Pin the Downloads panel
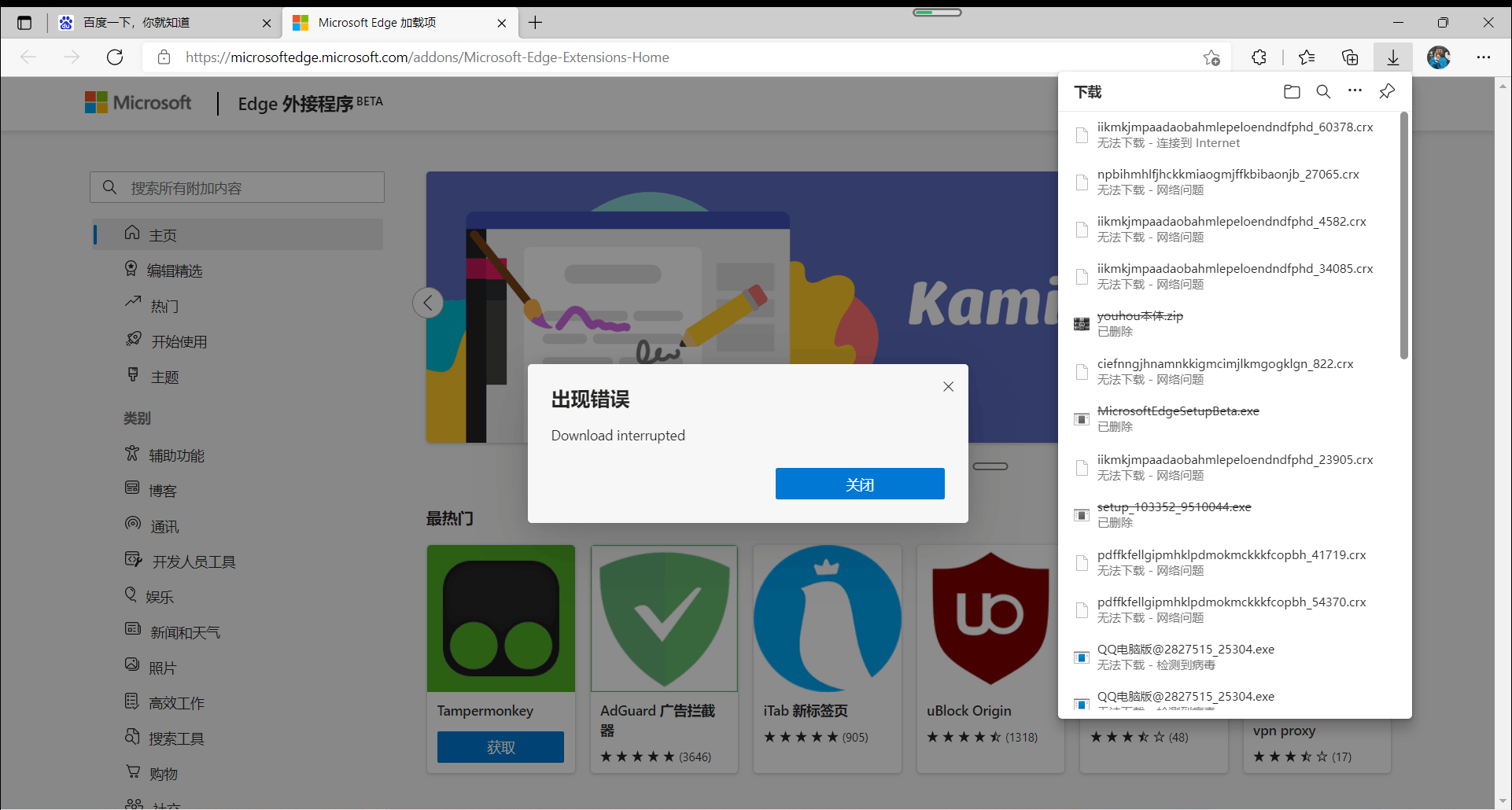The height and width of the screenshot is (810, 1512). (x=1387, y=92)
